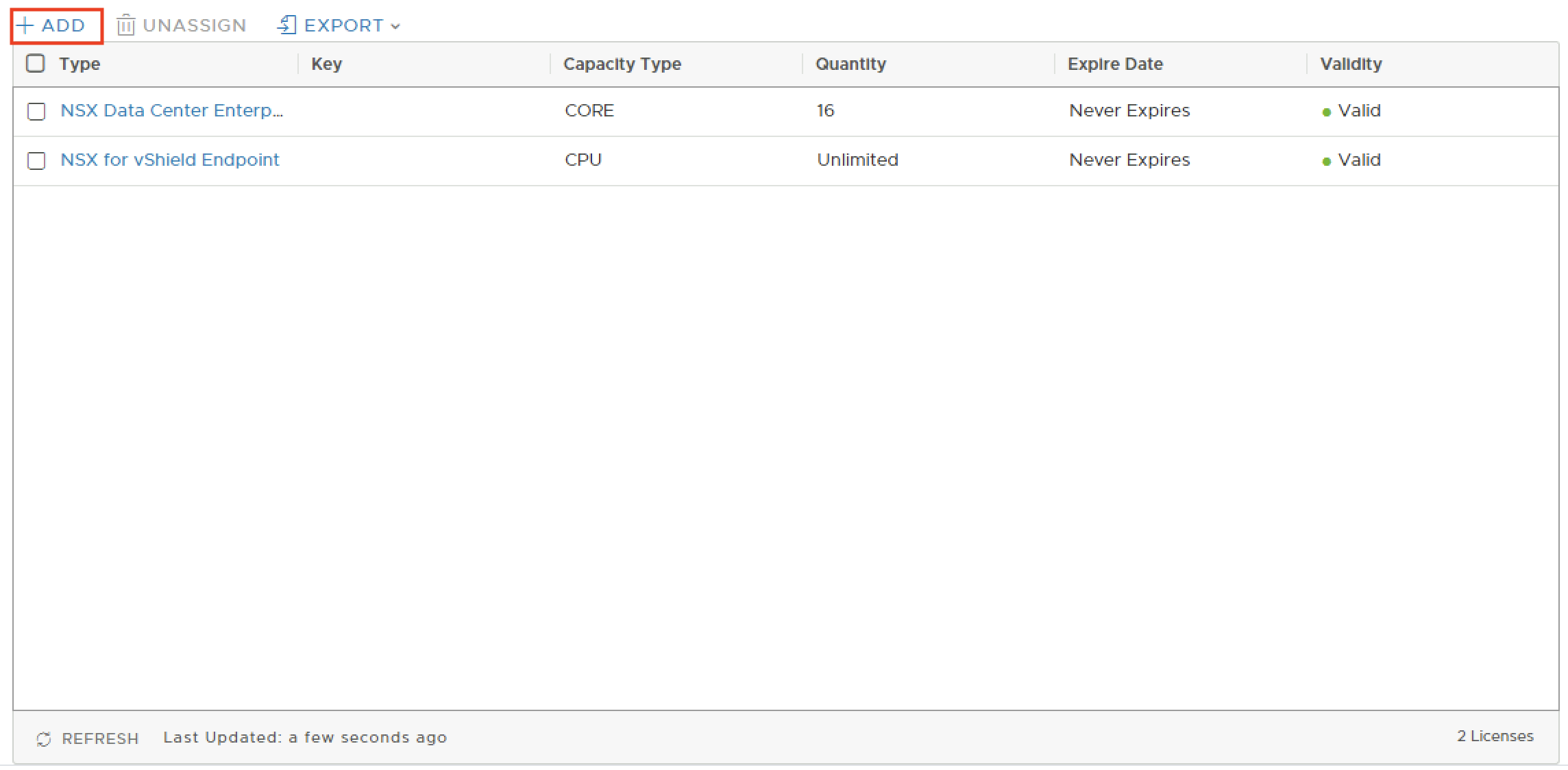Image resolution: width=1568 pixels, height=770 pixels.
Task: Click the Validity column header
Action: point(1351,64)
